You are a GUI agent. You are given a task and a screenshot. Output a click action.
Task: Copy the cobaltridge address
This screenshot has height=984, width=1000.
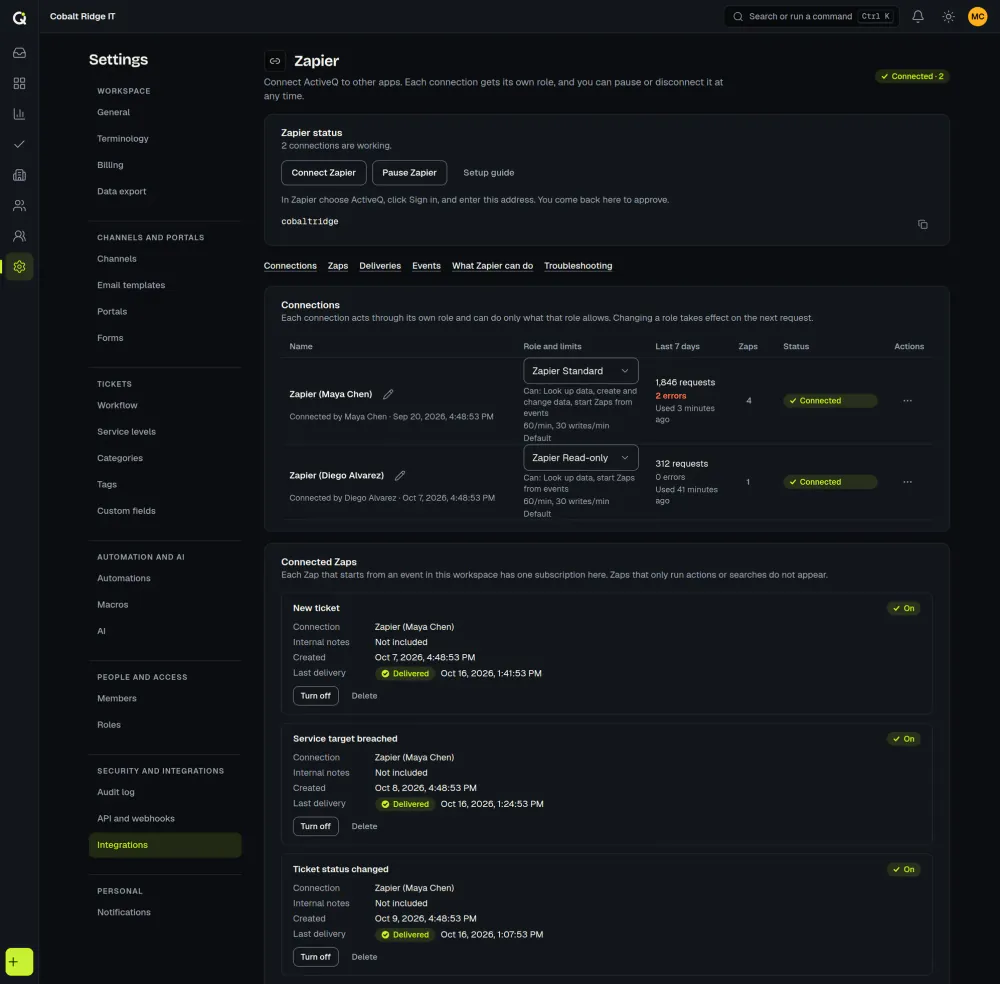tap(923, 224)
